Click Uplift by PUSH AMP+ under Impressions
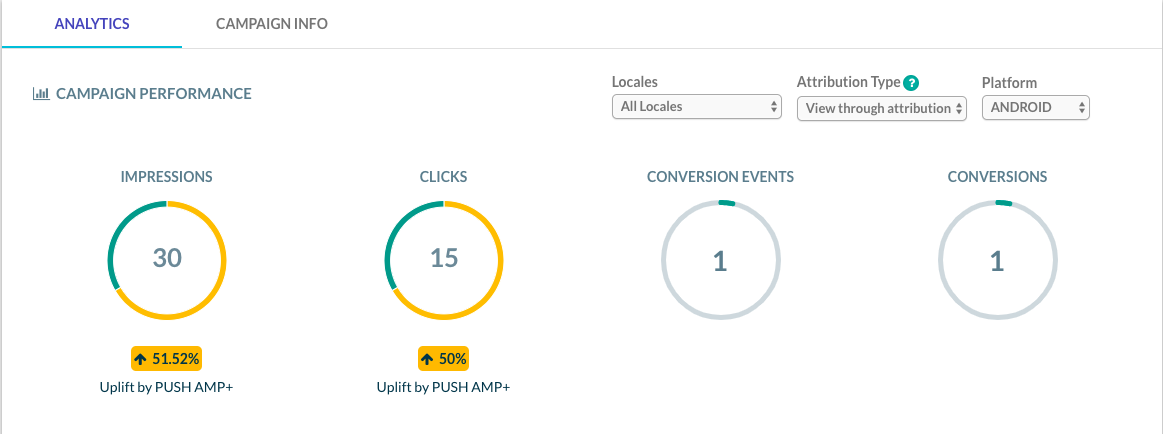This screenshot has width=1163, height=434. pos(167,387)
